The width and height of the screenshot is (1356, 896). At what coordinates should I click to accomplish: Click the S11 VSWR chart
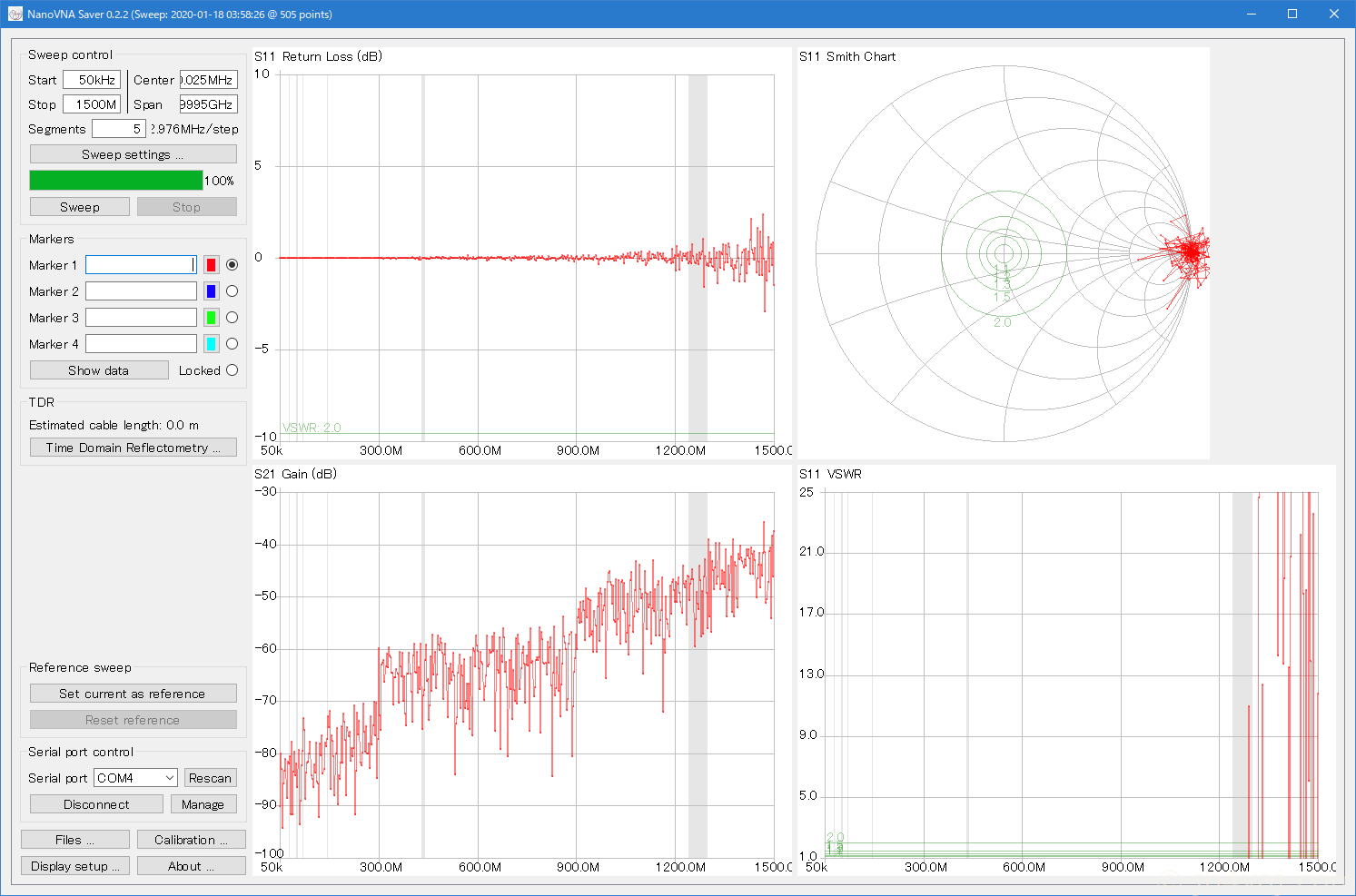point(1067,671)
